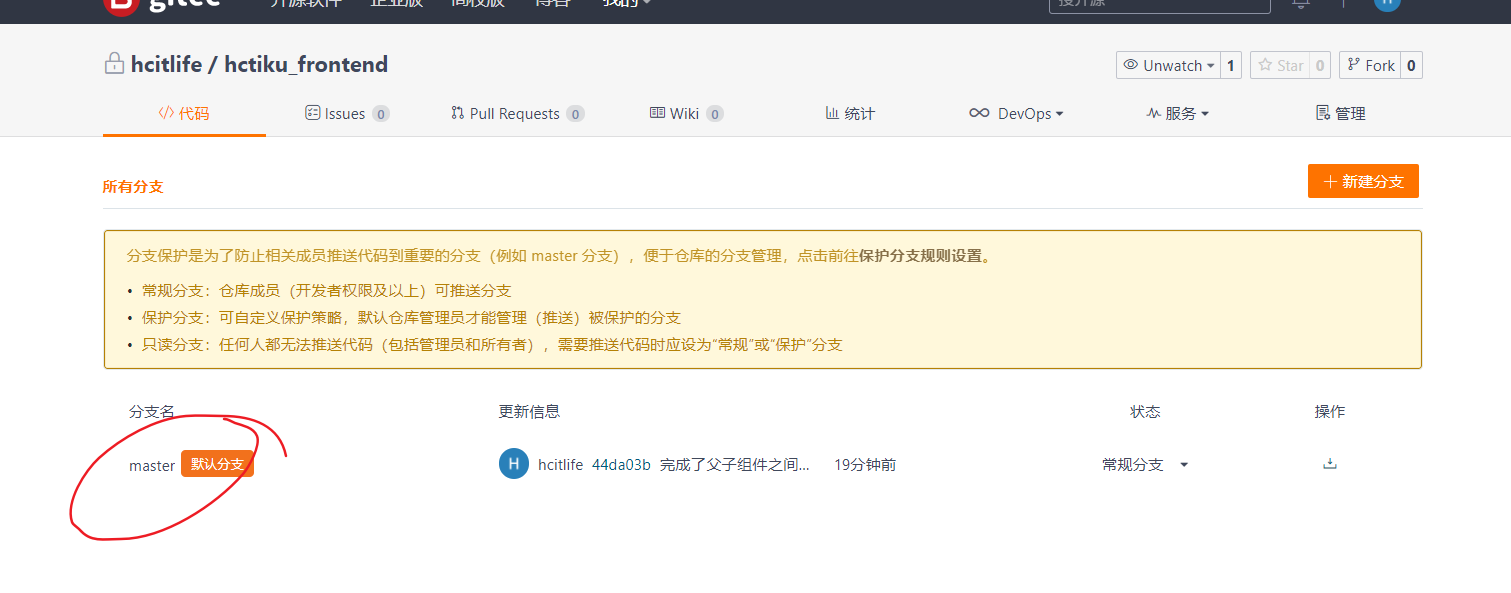The width and height of the screenshot is (1511, 593).
Task: Open the hctiku_frontend repository link
Action: tap(306, 64)
